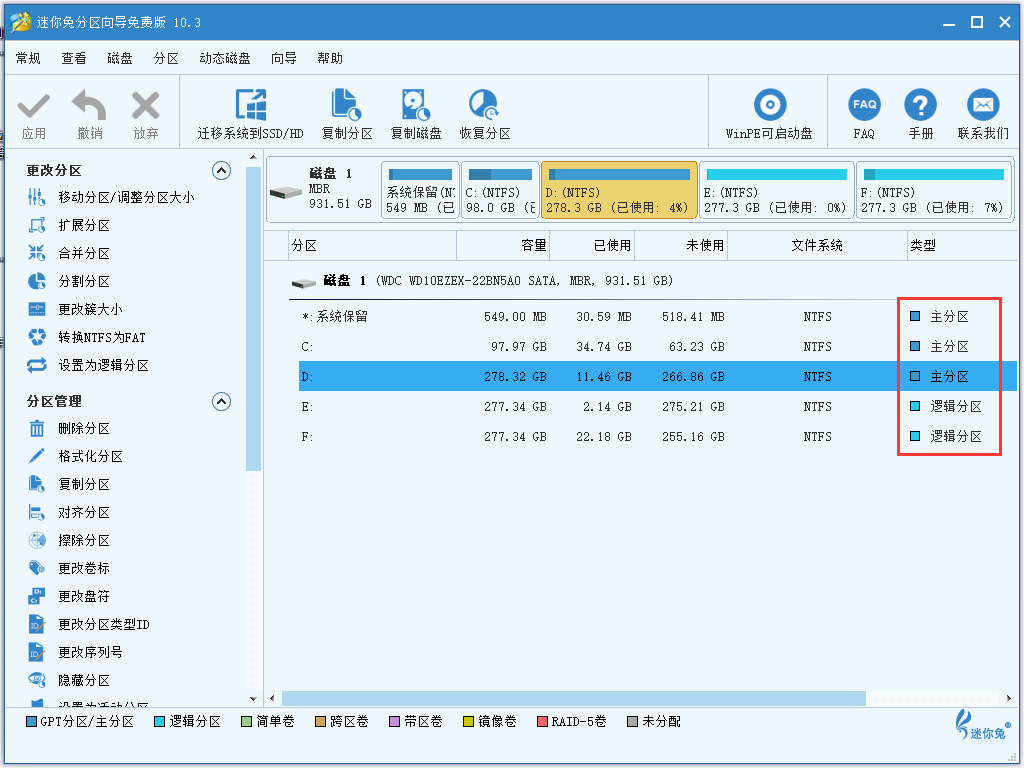Choose Extend Partition (扩展分区) in sidebar
Viewport: 1024px width, 768px height.
pos(69,225)
